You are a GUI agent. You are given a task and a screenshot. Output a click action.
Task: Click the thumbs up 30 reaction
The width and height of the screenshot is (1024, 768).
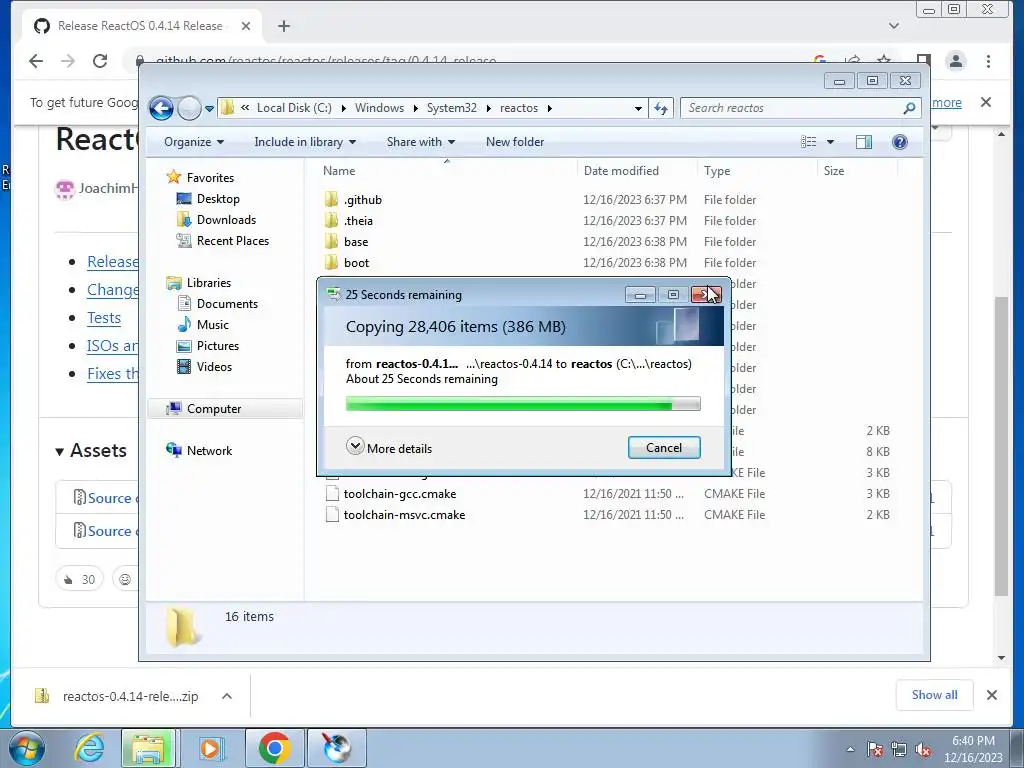click(x=80, y=579)
